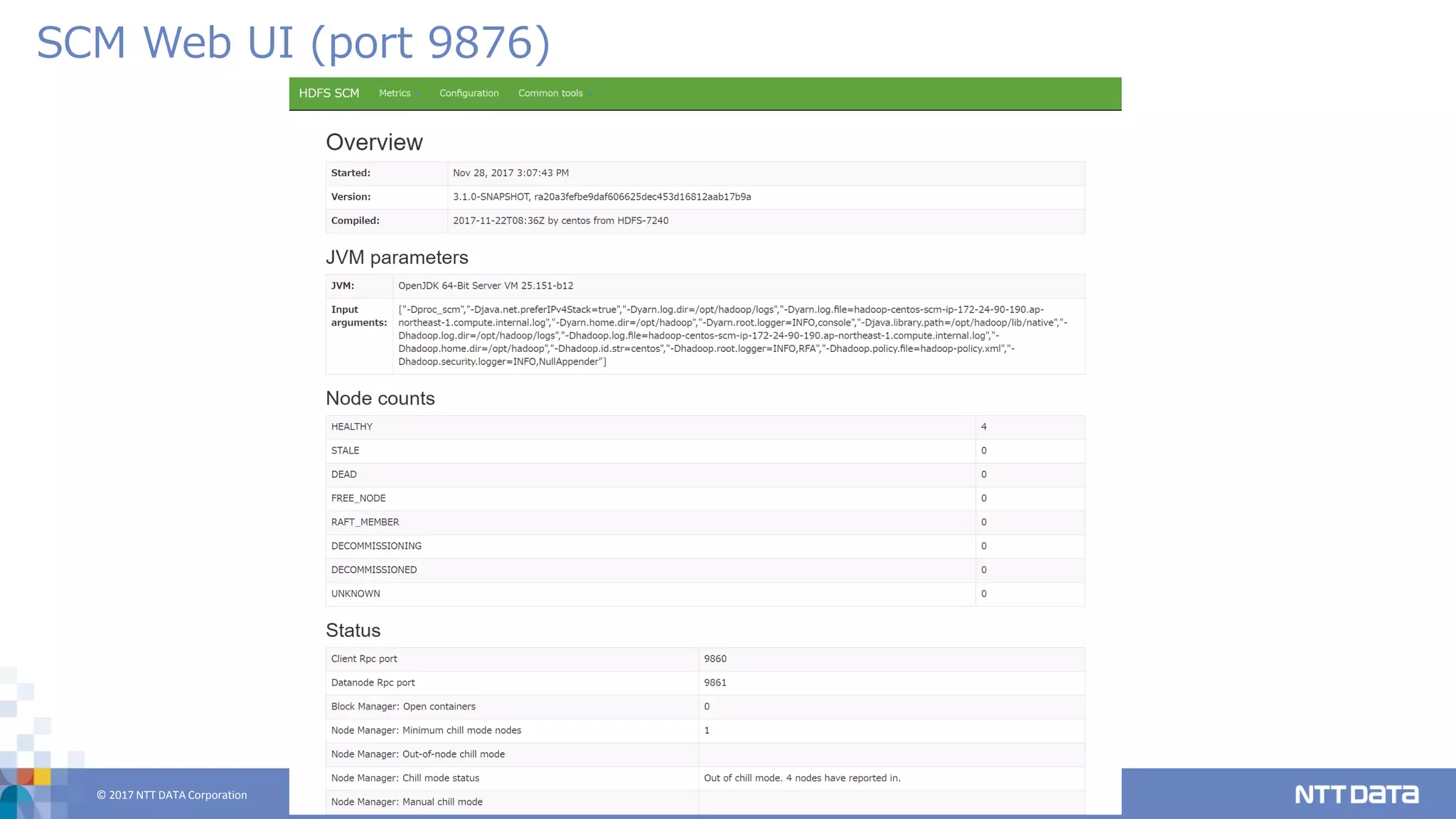Click the DECOMMISSIONING row label
1456x819 pixels.
376,546
